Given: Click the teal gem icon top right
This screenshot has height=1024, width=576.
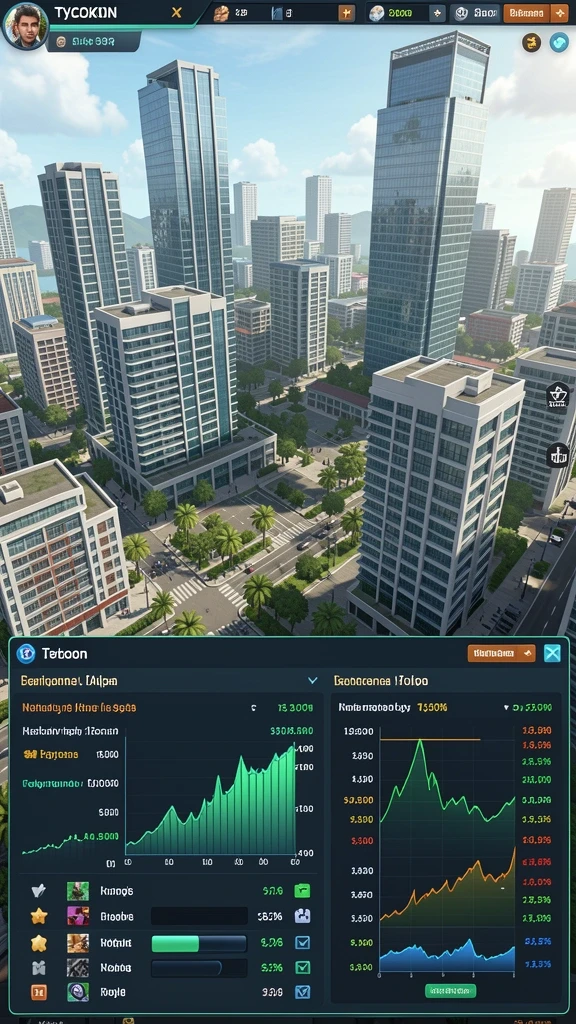Looking at the screenshot, I should (559, 42).
